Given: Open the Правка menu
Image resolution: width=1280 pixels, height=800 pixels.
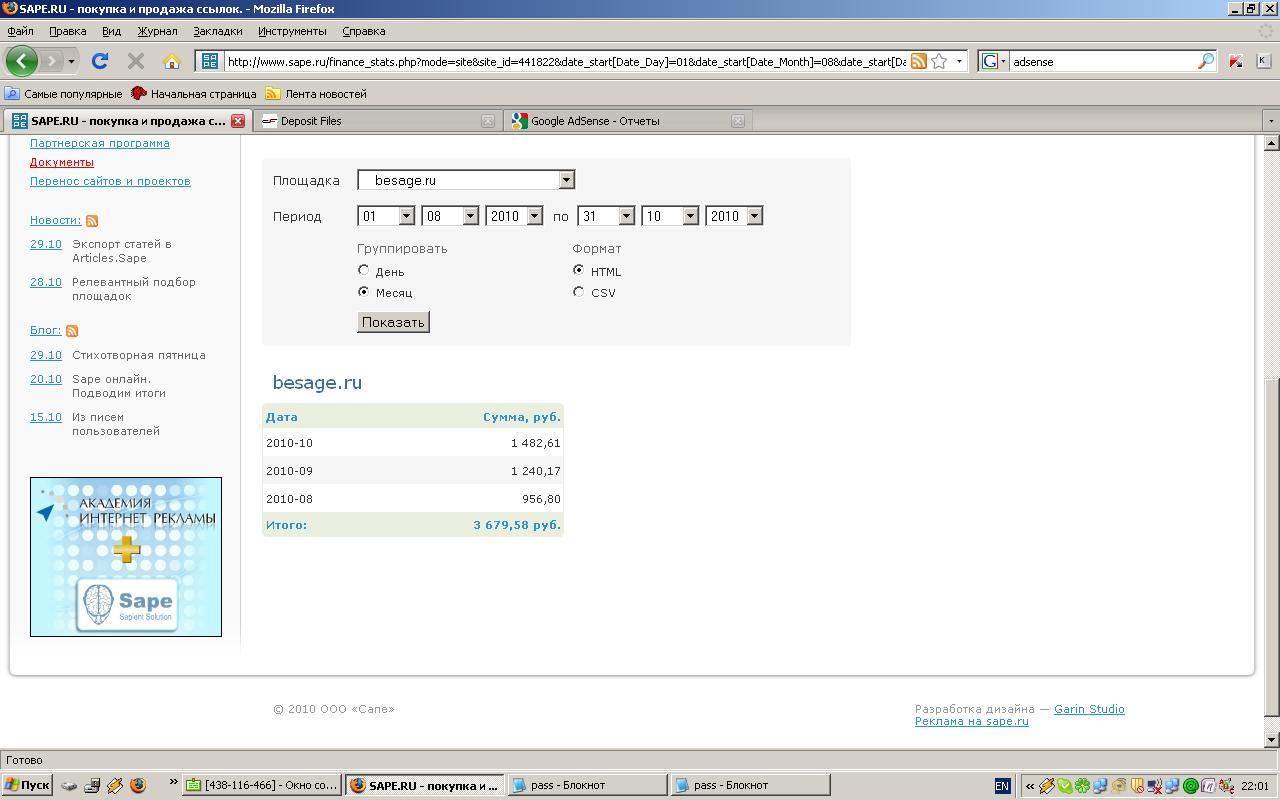Looking at the screenshot, I should coord(68,31).
